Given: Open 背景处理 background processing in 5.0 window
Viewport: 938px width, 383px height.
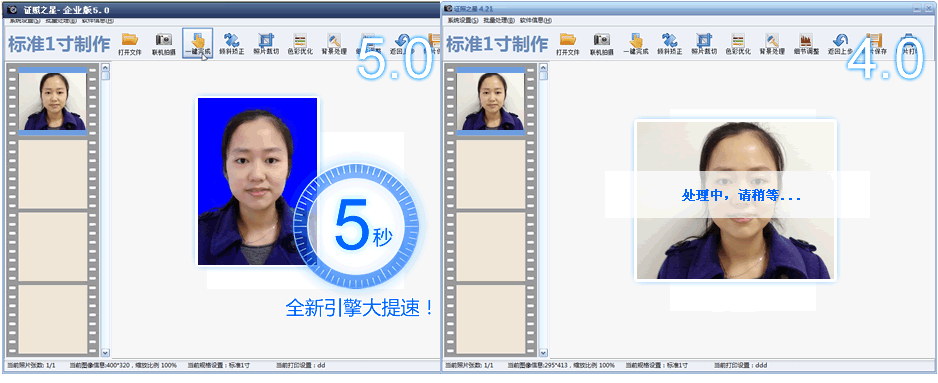Looking at the screenshot, I should (334, 44).
